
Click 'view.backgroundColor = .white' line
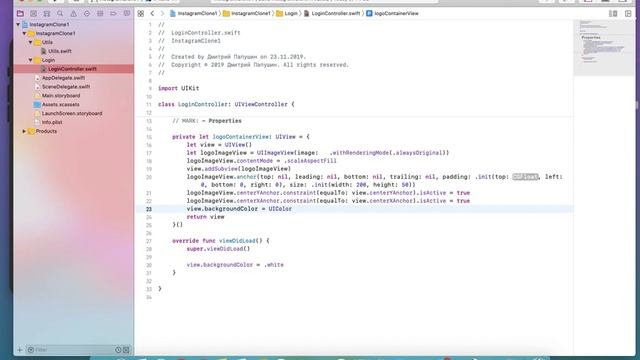point(235,265)
